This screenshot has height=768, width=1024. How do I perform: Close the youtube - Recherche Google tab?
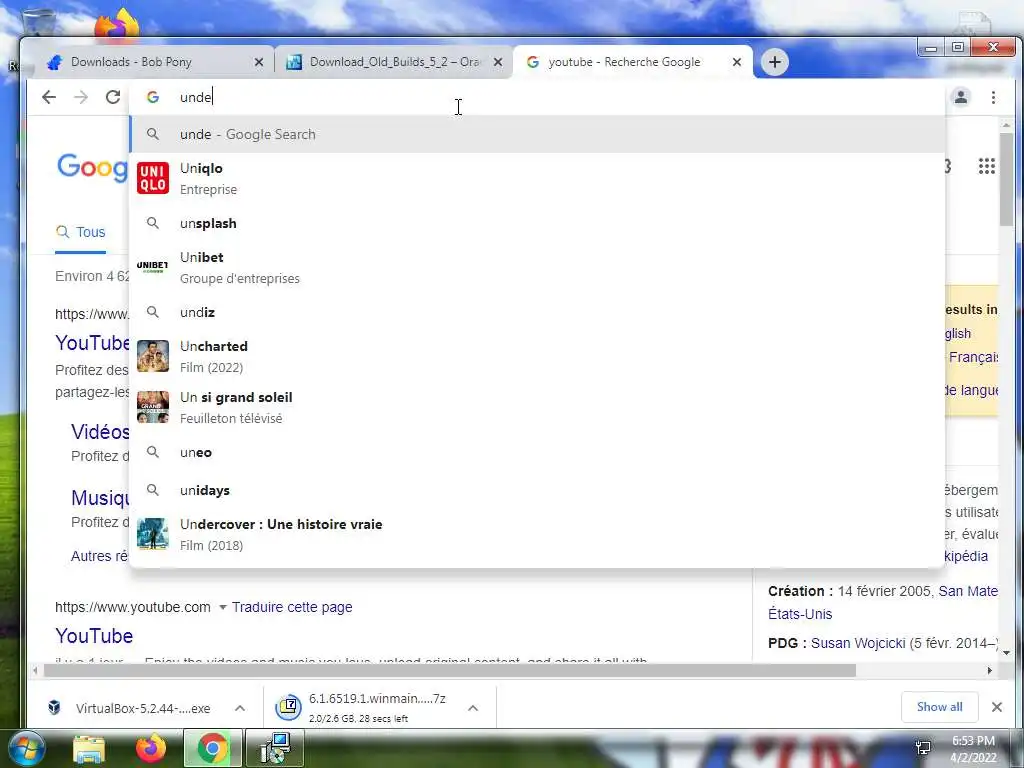click(x=737, y=62)
